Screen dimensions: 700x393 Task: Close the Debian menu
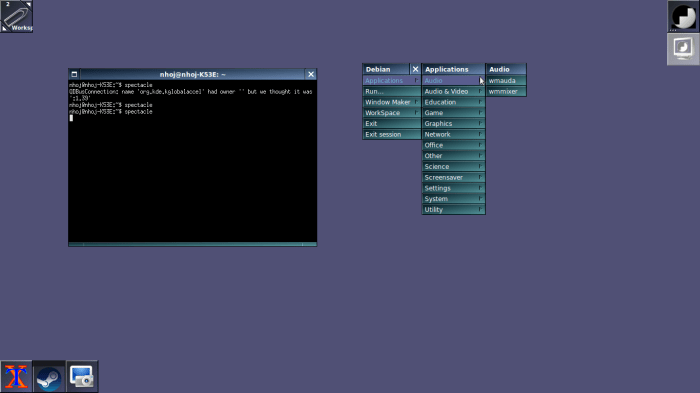click(x=415, y=69)
